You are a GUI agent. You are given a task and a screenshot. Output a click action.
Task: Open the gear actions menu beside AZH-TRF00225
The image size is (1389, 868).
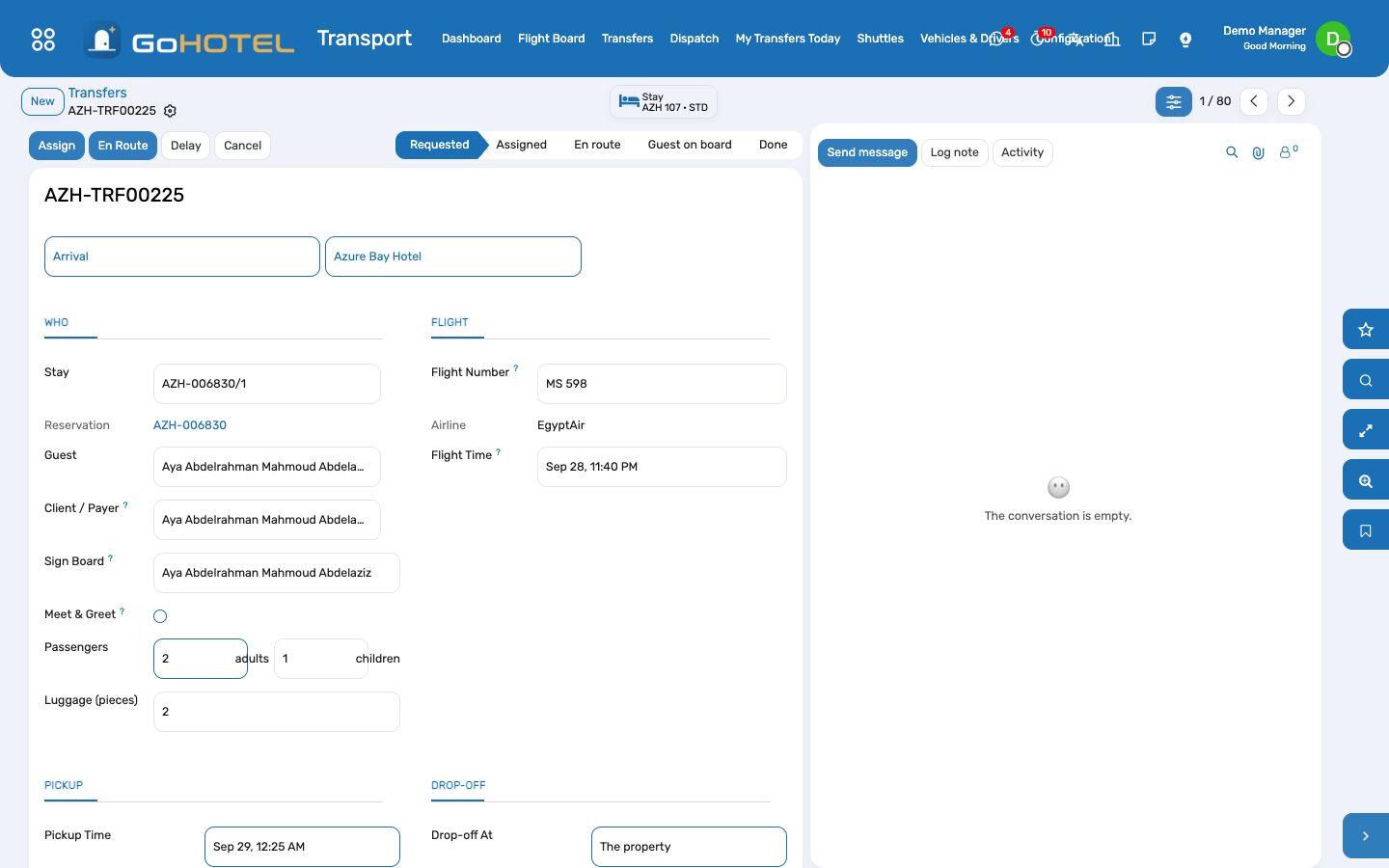171,111
